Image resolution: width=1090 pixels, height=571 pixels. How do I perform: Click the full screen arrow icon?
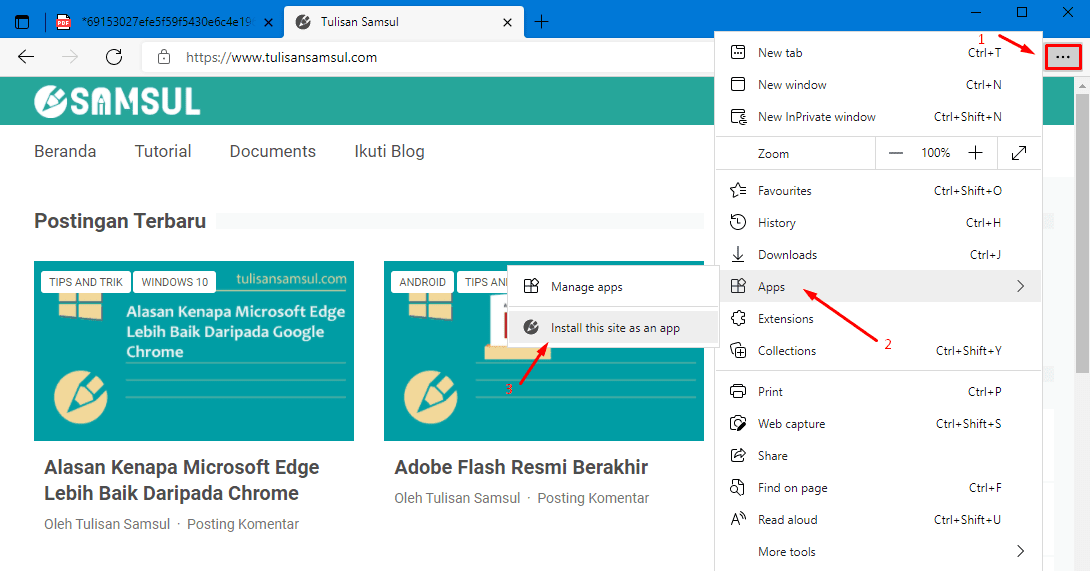[x=1018, y=153]
